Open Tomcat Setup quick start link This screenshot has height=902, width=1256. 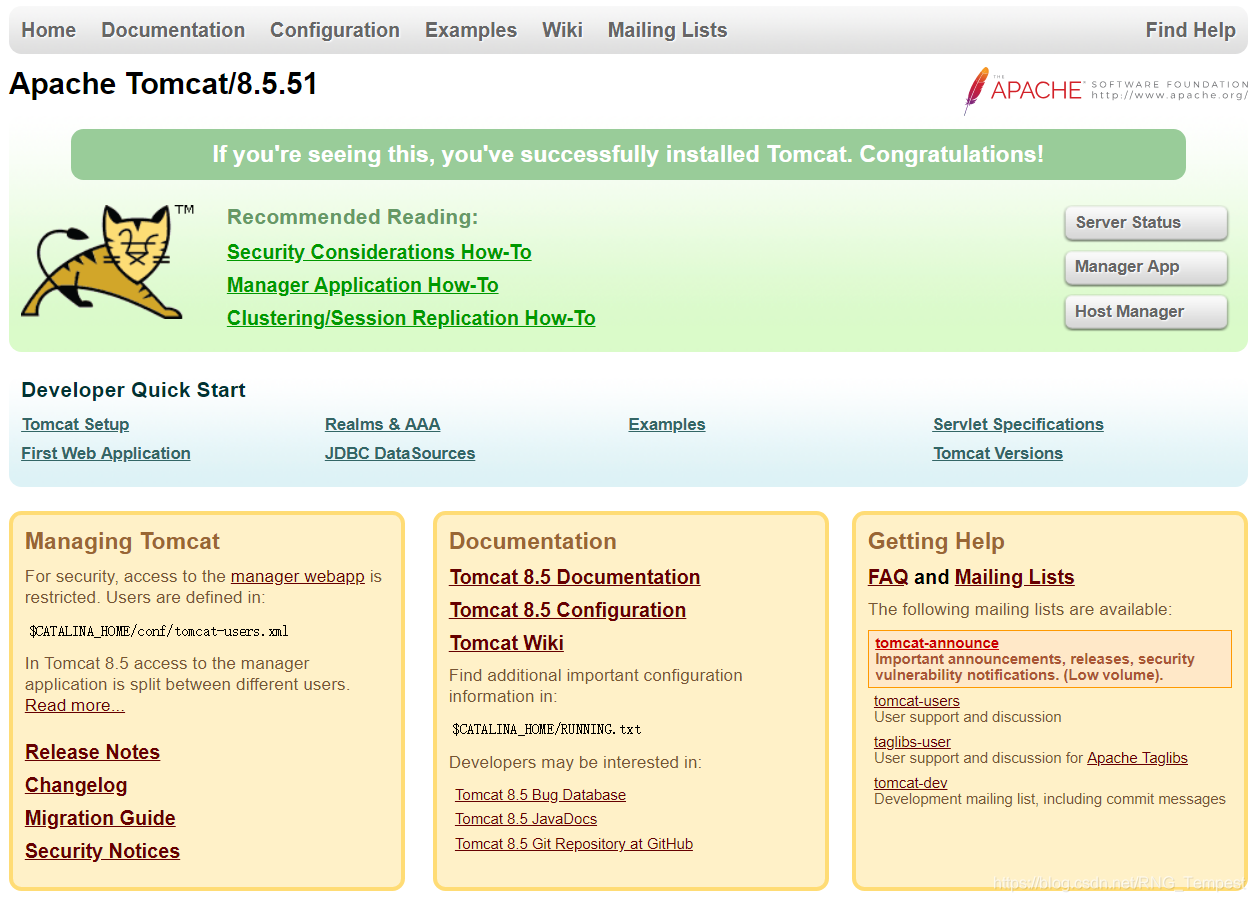coord(76,424)
